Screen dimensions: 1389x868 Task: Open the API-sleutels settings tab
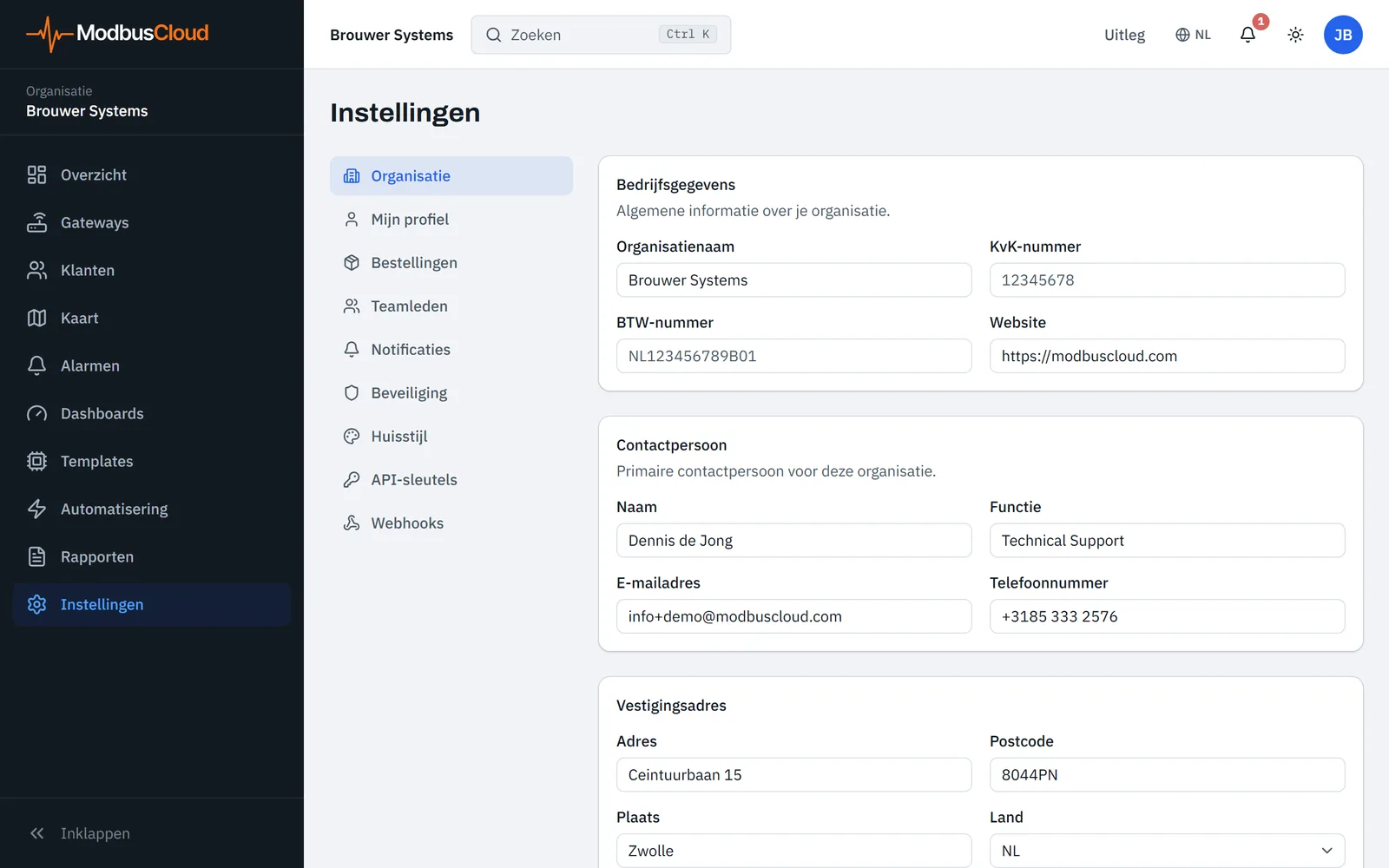451,480
